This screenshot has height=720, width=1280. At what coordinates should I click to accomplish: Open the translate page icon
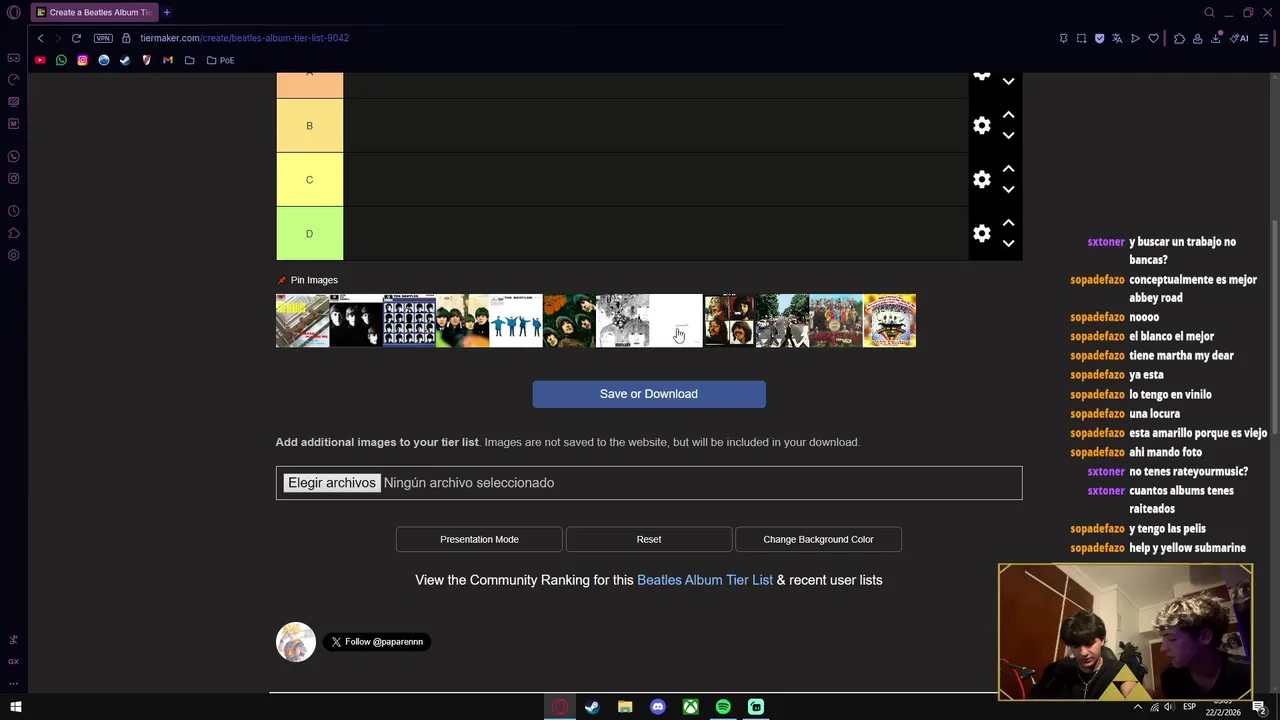coord(1117,38)
